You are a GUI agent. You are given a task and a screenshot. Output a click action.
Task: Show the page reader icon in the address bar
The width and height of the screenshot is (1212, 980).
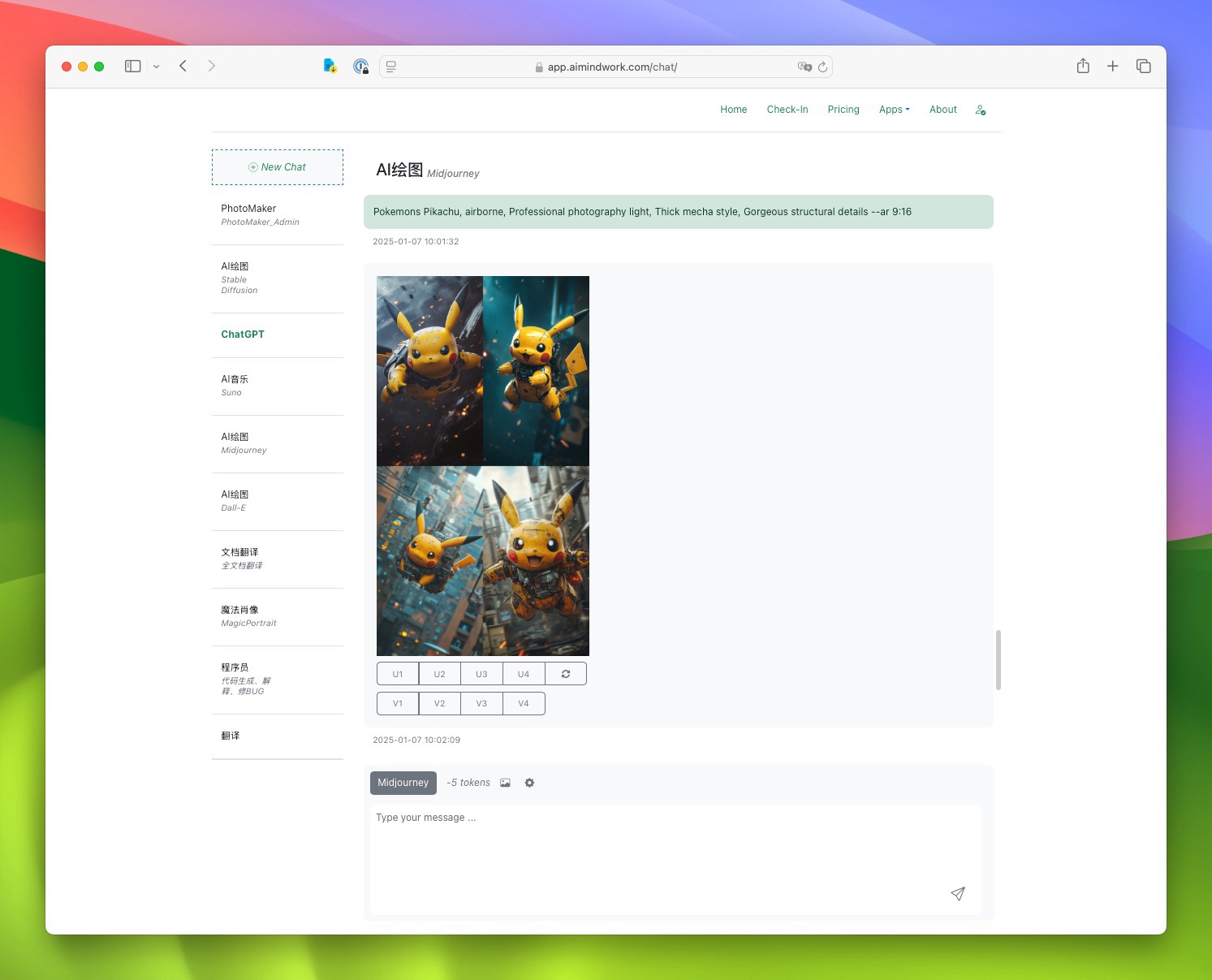pyautogui.click(x=391, y=67)
